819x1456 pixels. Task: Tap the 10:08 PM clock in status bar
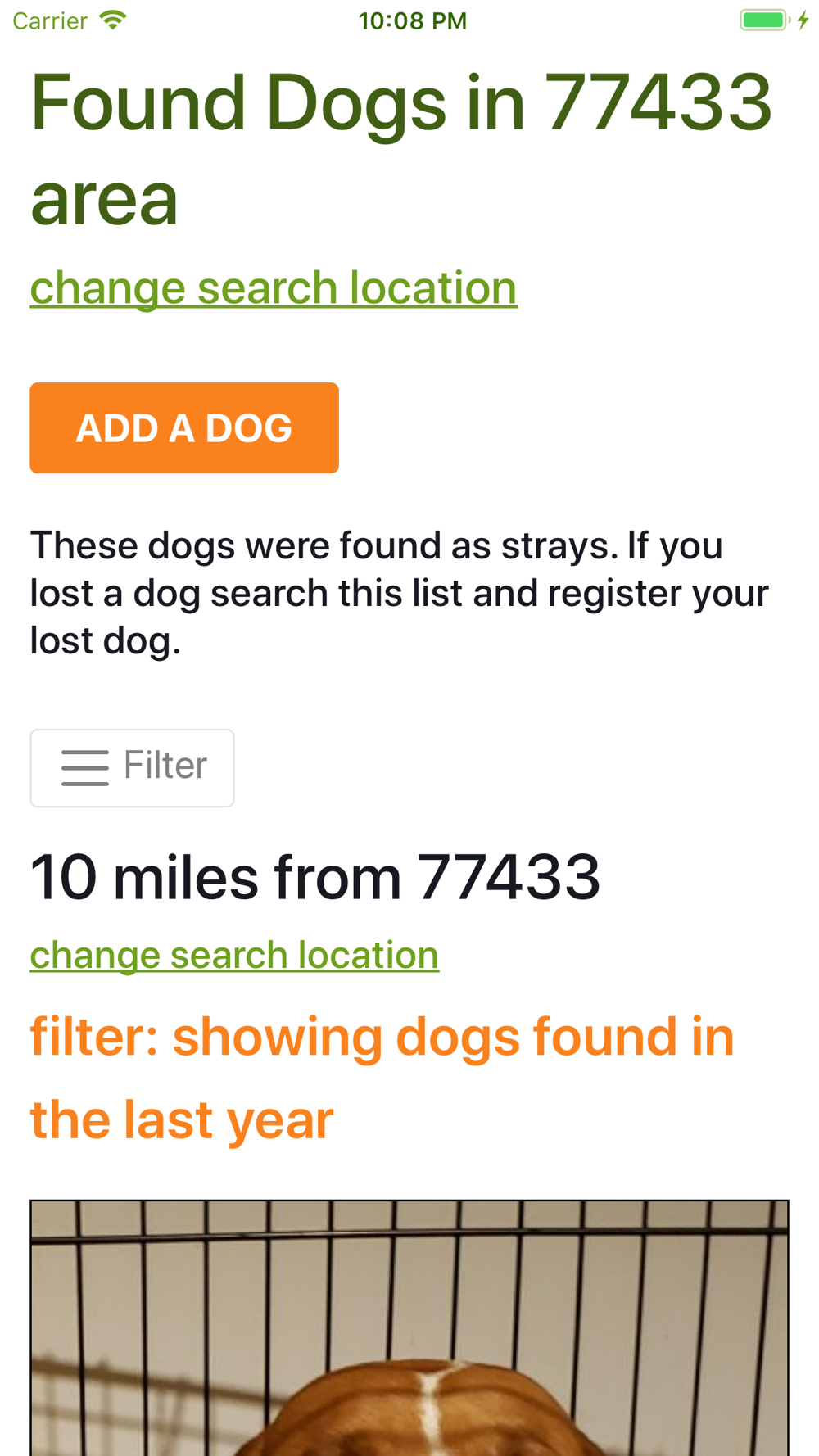coord(412,20)
